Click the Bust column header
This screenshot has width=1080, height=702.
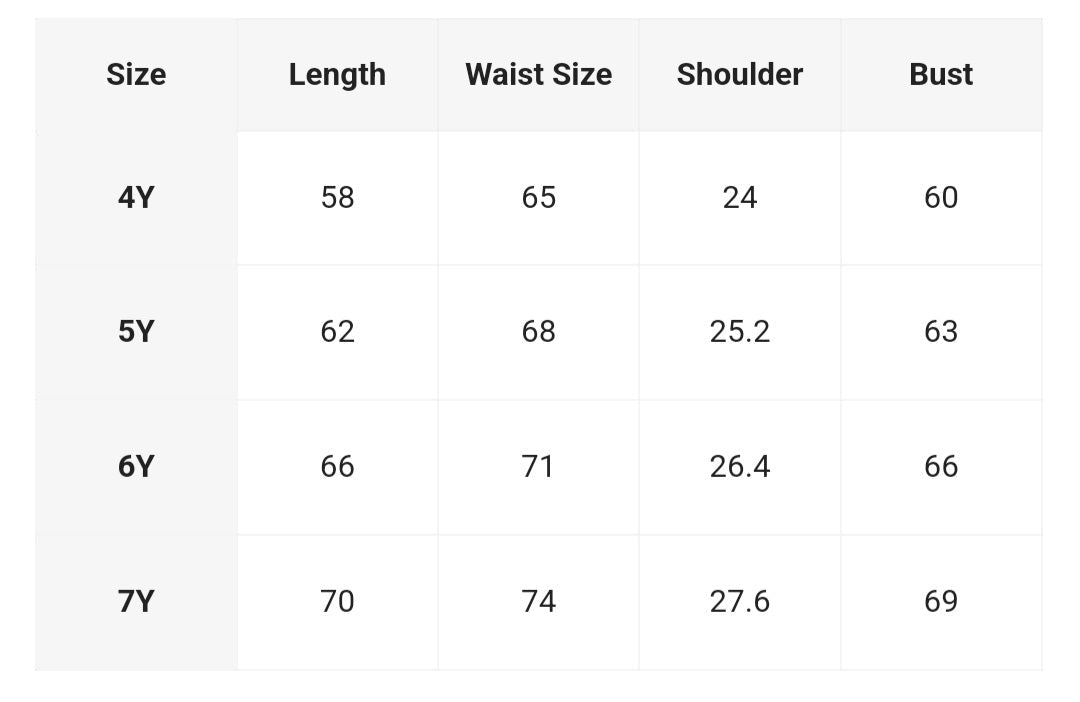[941, 75]
